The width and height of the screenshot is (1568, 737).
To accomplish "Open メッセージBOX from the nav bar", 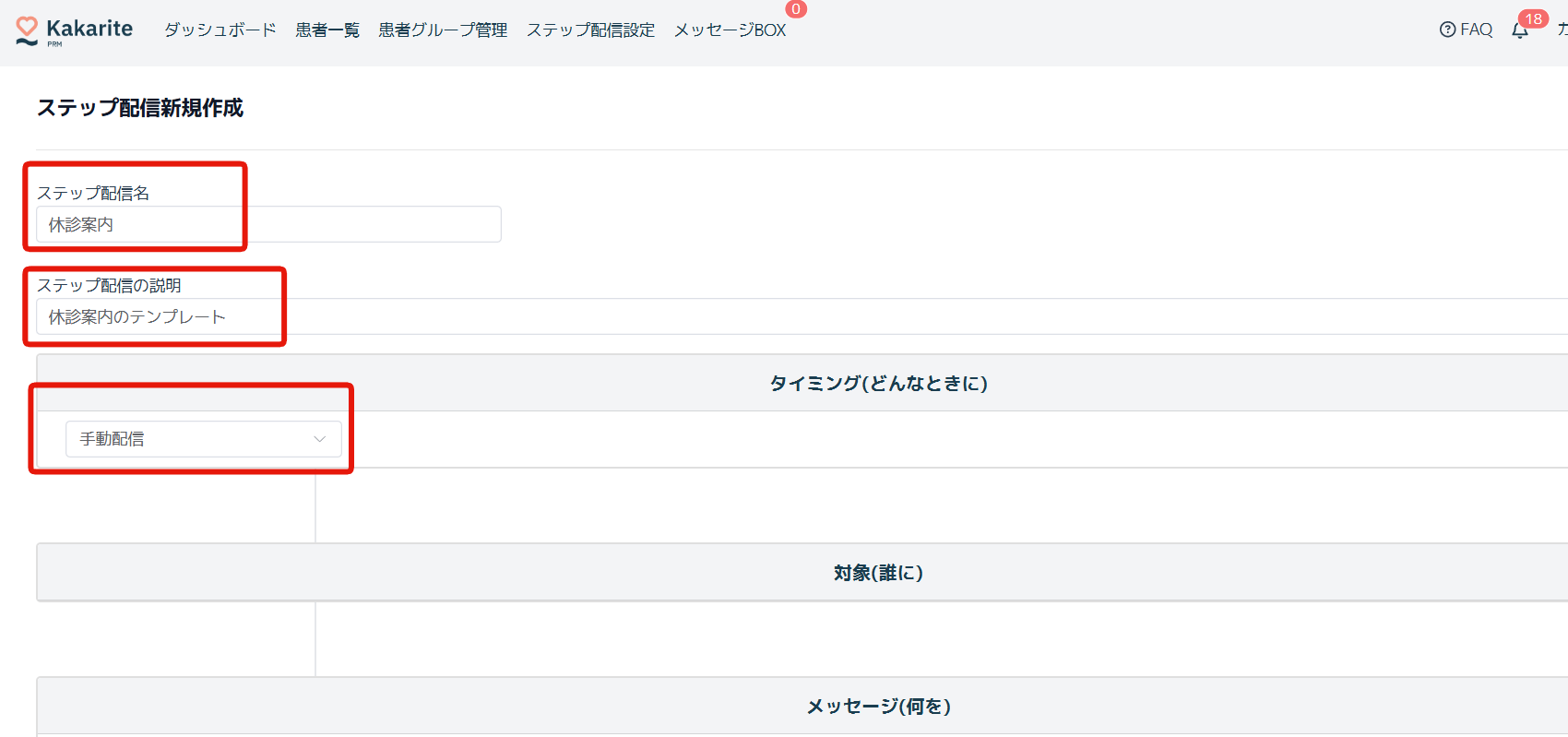I will click(730, 30).
